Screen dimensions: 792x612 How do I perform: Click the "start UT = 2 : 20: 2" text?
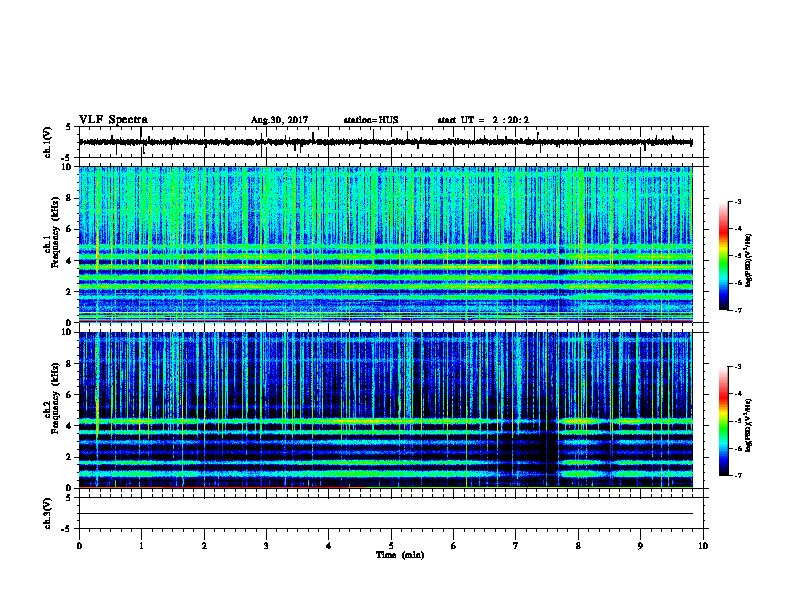[x=483, y=120]
